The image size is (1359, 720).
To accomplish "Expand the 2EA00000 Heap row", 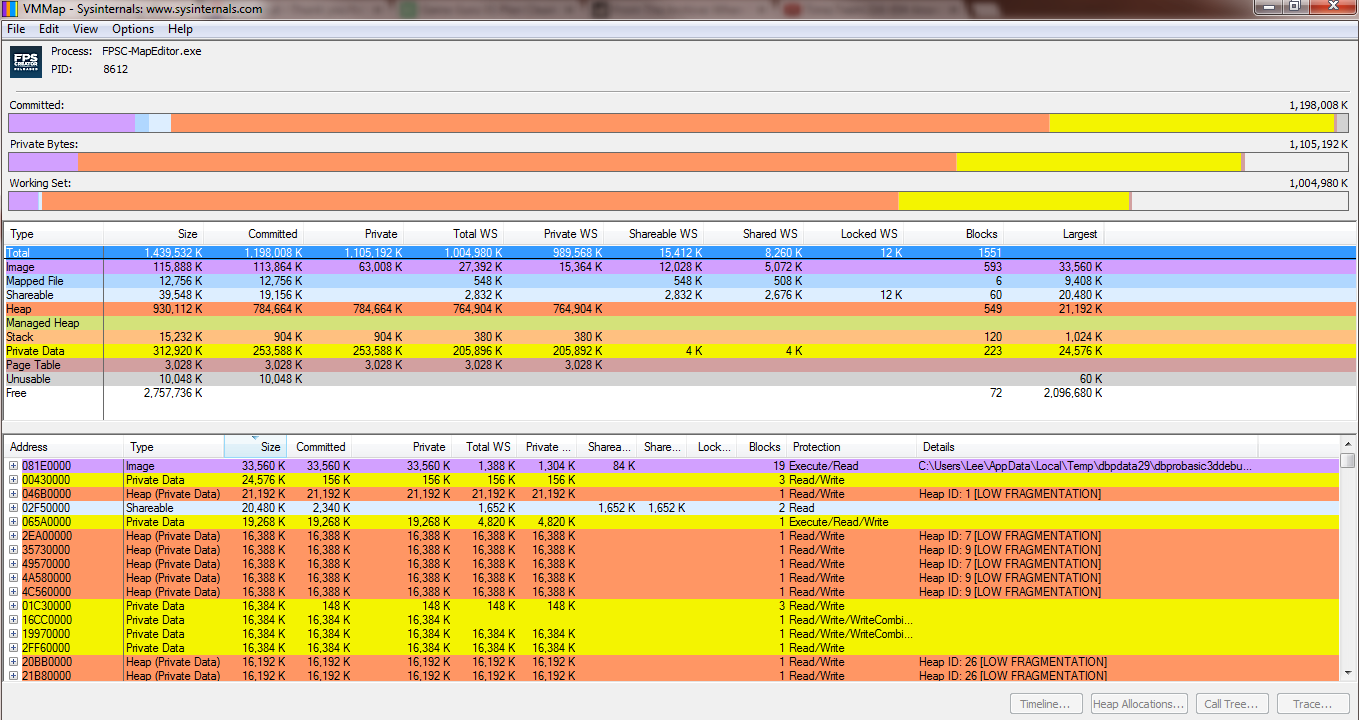I will (x=14, y=536).
